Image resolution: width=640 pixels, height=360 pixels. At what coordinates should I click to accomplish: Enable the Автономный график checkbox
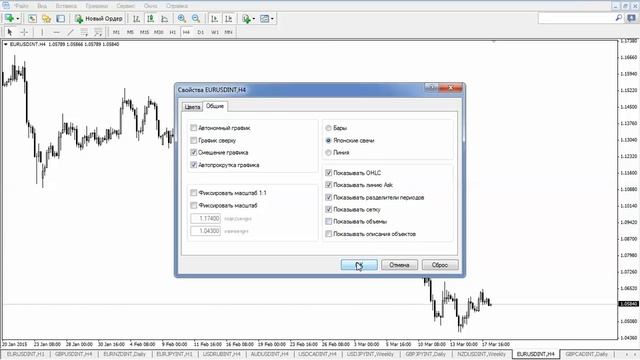coord(193,128)
